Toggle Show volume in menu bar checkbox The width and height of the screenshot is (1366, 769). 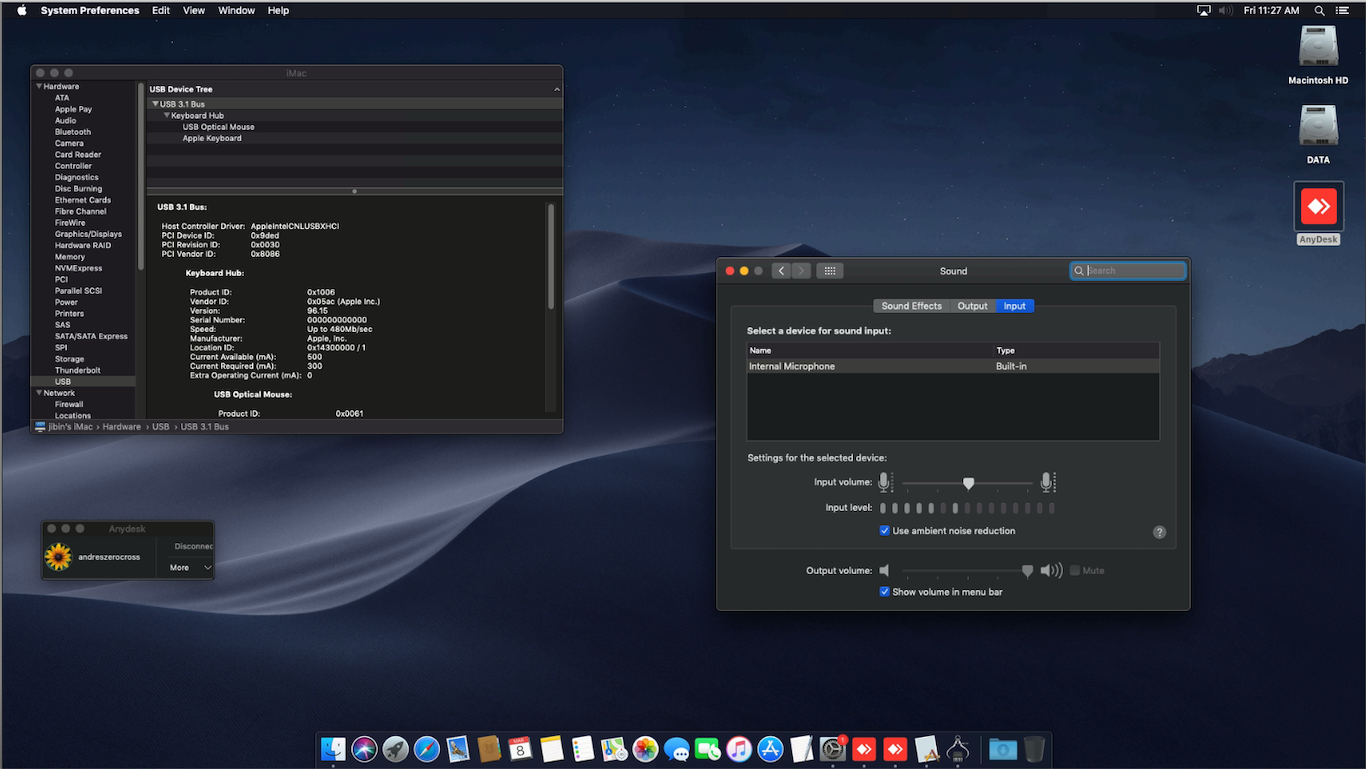(x=884, y=592)
